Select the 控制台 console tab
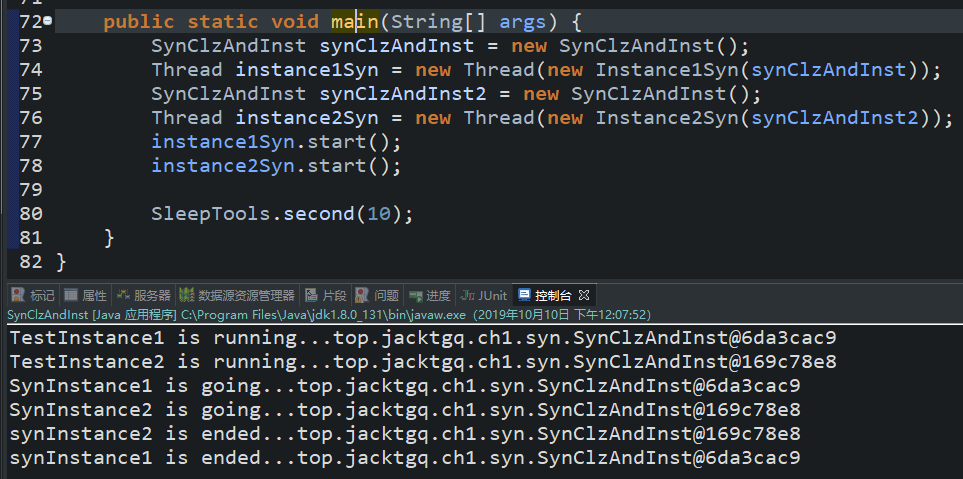 coord(545,295)
